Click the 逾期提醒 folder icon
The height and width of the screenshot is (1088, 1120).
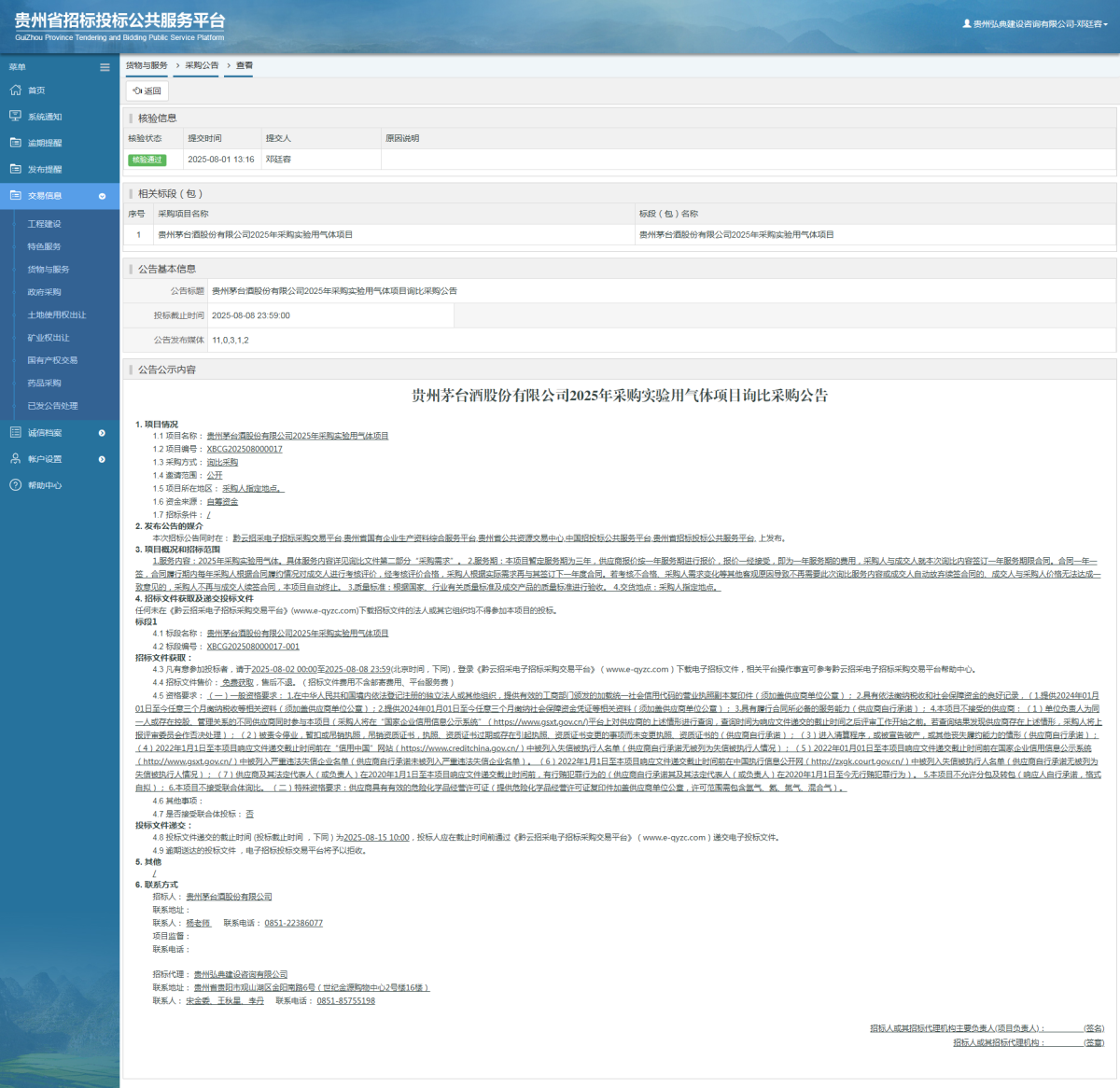[x=15, y=143]
